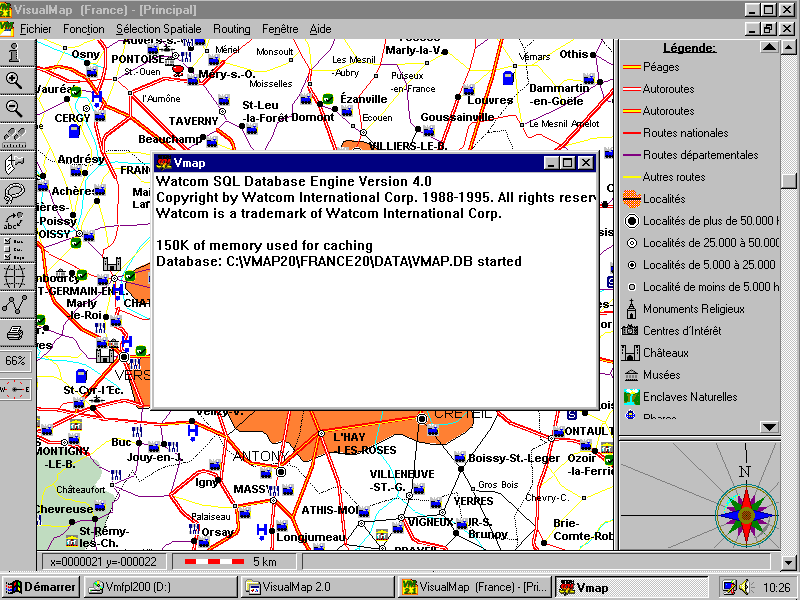800x600 pixels.
Task: Click the Vmap title bar SQL icon
Action: (x=164, y=163)
